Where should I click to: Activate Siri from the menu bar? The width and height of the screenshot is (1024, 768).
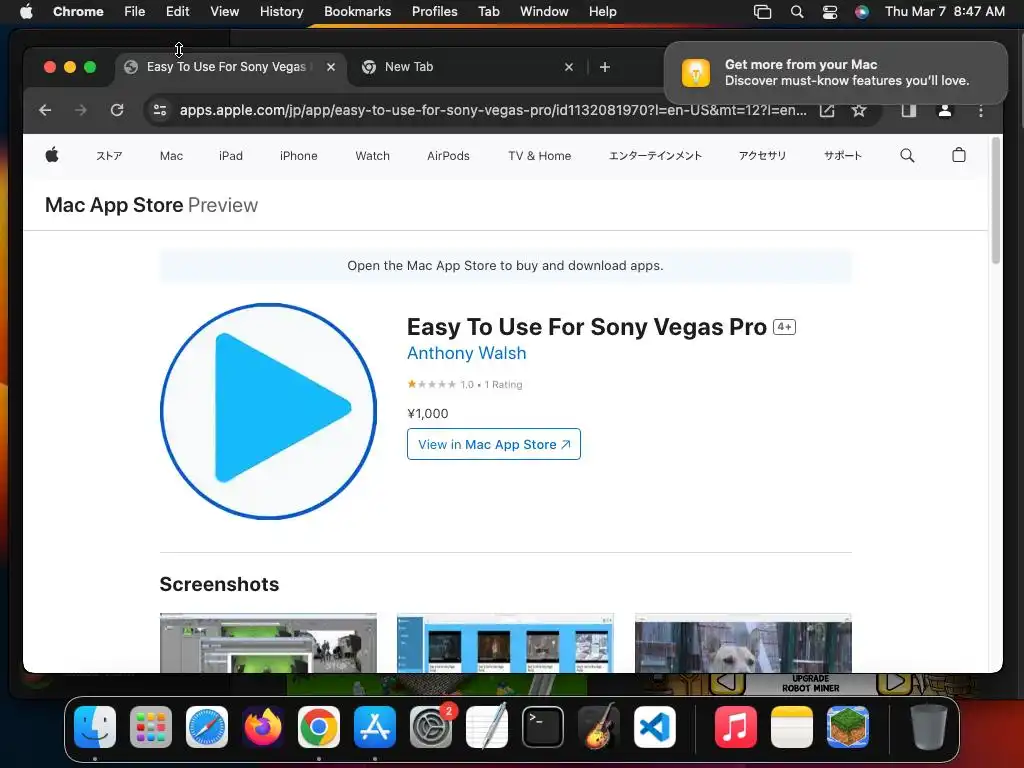point(862,12)
